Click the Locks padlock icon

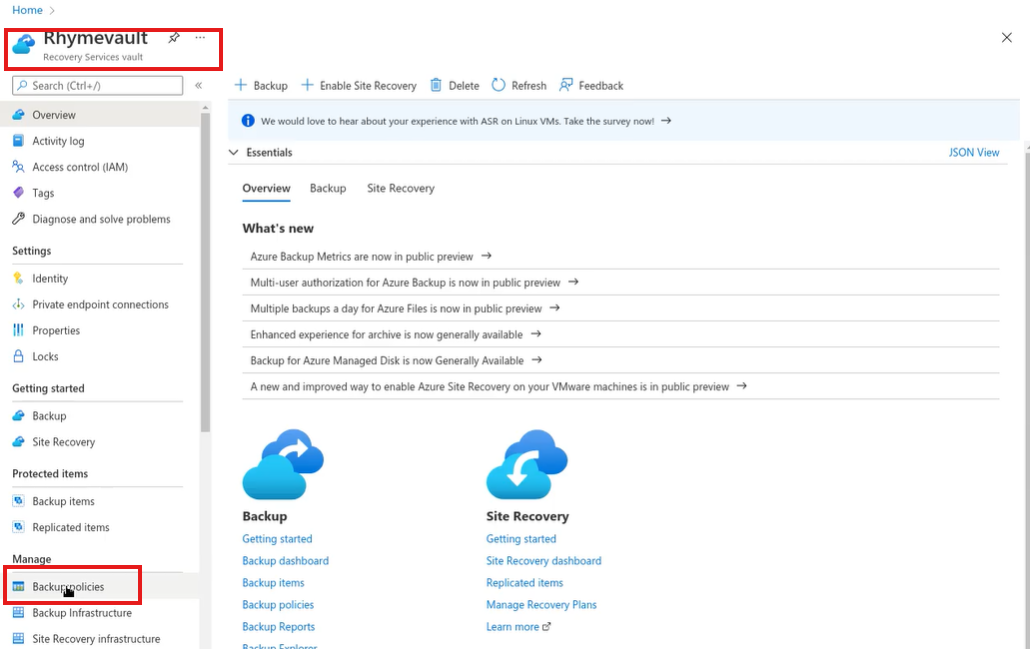point(18,356)
